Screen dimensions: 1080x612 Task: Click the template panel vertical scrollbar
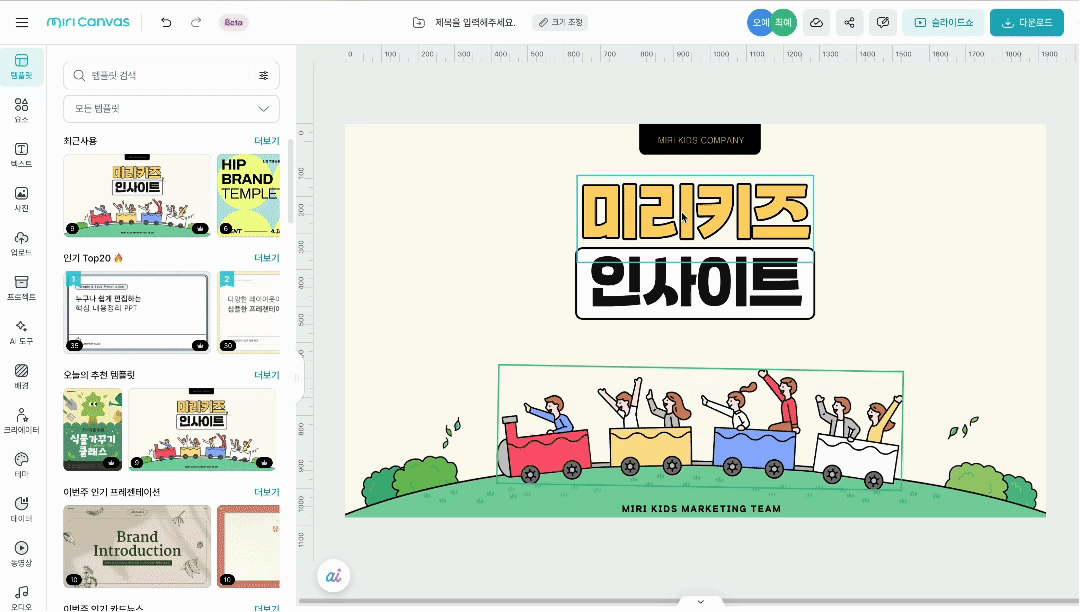point(291,182)
